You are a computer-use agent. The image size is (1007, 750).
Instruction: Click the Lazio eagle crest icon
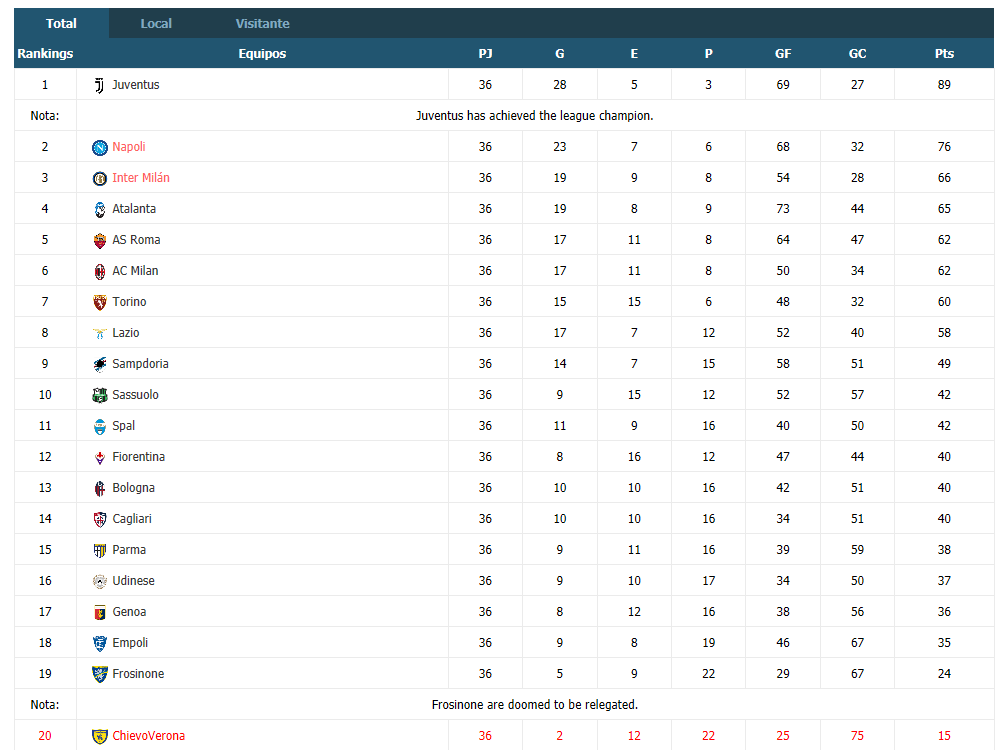pyautogui.click(x=100, y=333)
